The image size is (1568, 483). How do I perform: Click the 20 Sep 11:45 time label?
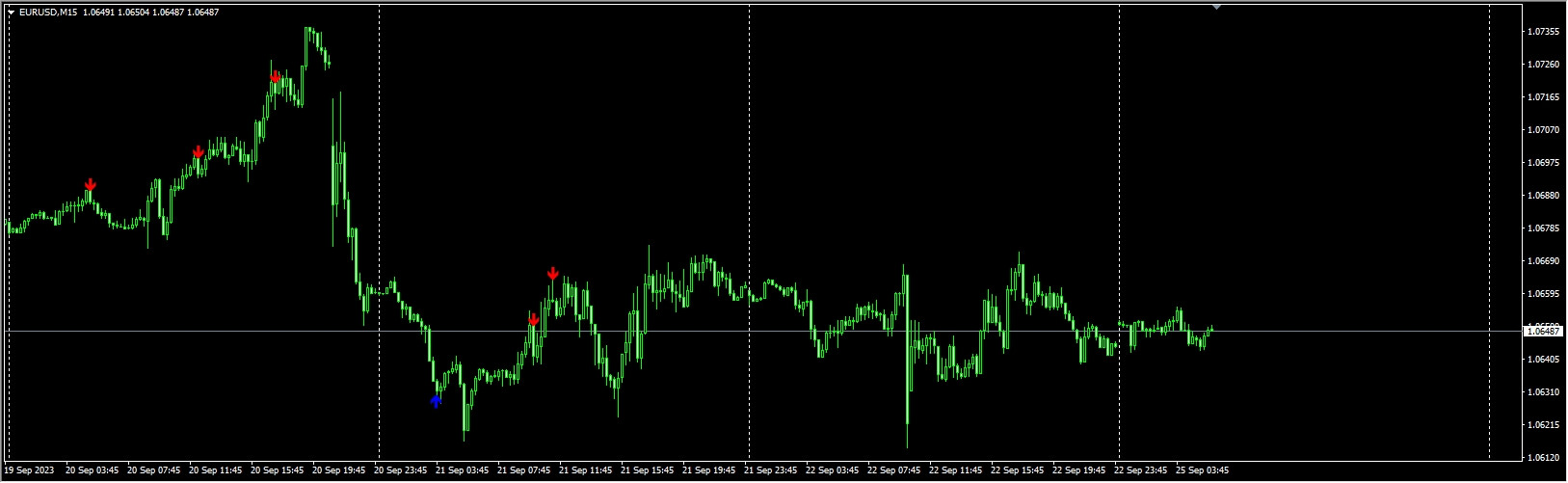coord(216,470)
